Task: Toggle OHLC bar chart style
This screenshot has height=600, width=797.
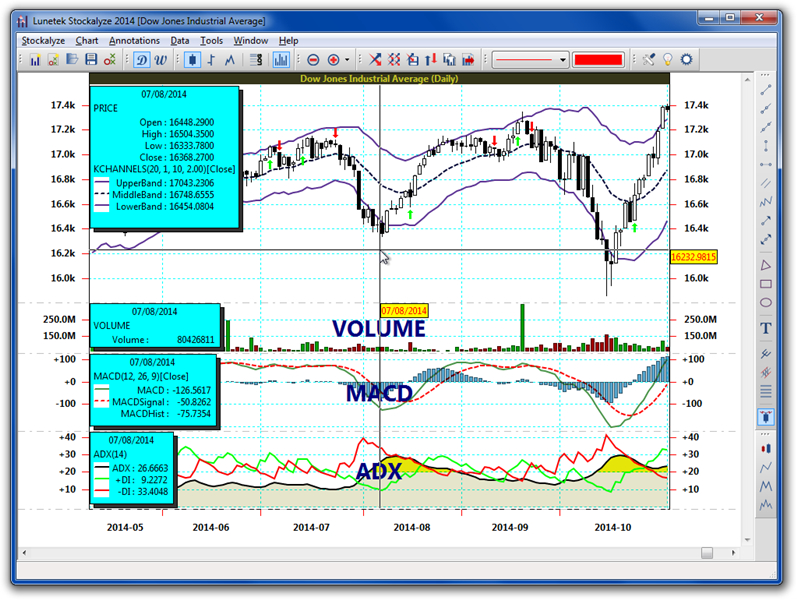Action: (211, 60)
